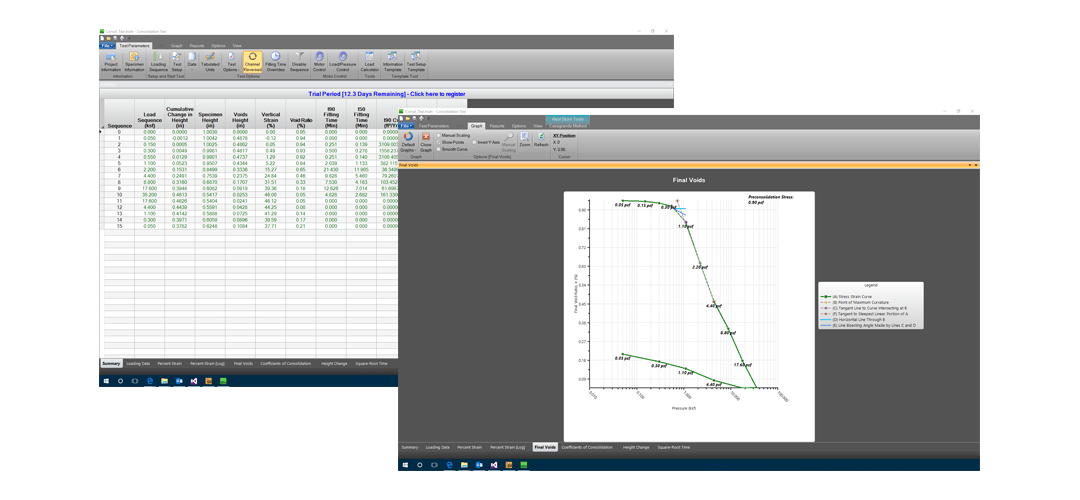1080x500 pixels.
Task: Switch to Options ribbon tab in back window
Action: point(218,45)
